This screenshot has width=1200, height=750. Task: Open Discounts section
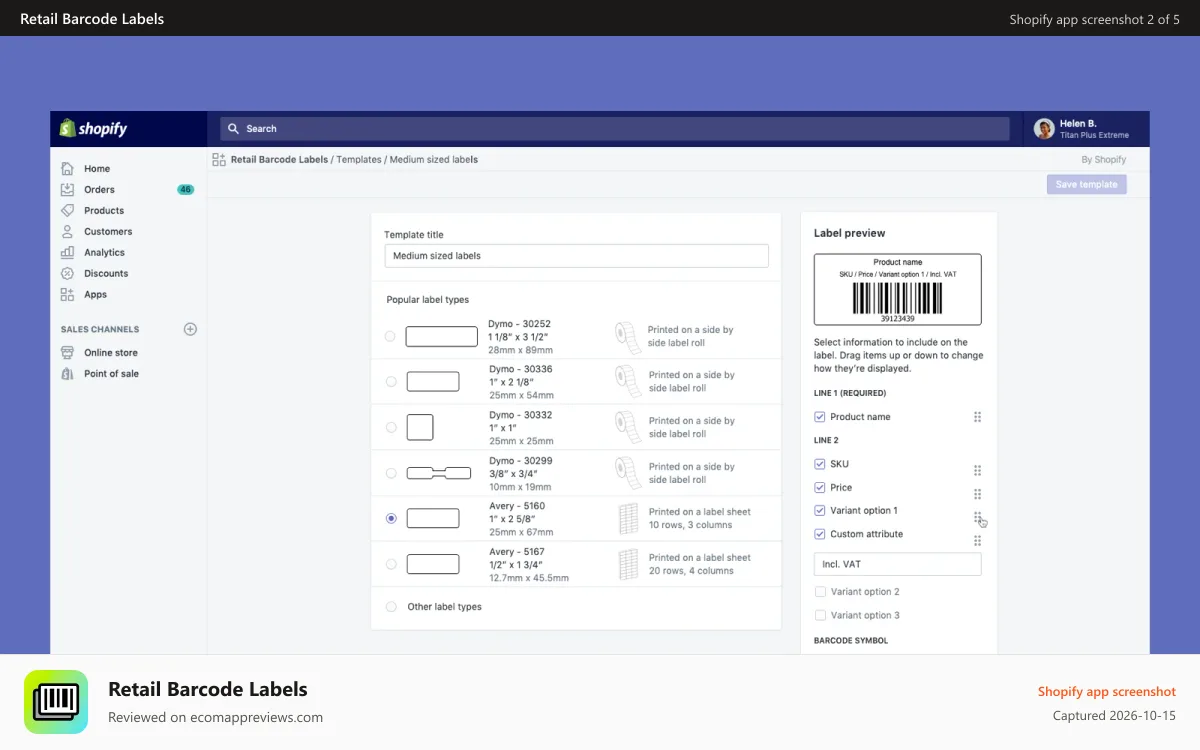pyautogui.click(x=106, y=274)
